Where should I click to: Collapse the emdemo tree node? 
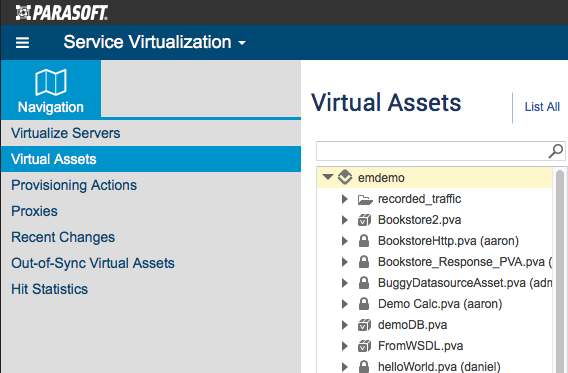[328, 177]
